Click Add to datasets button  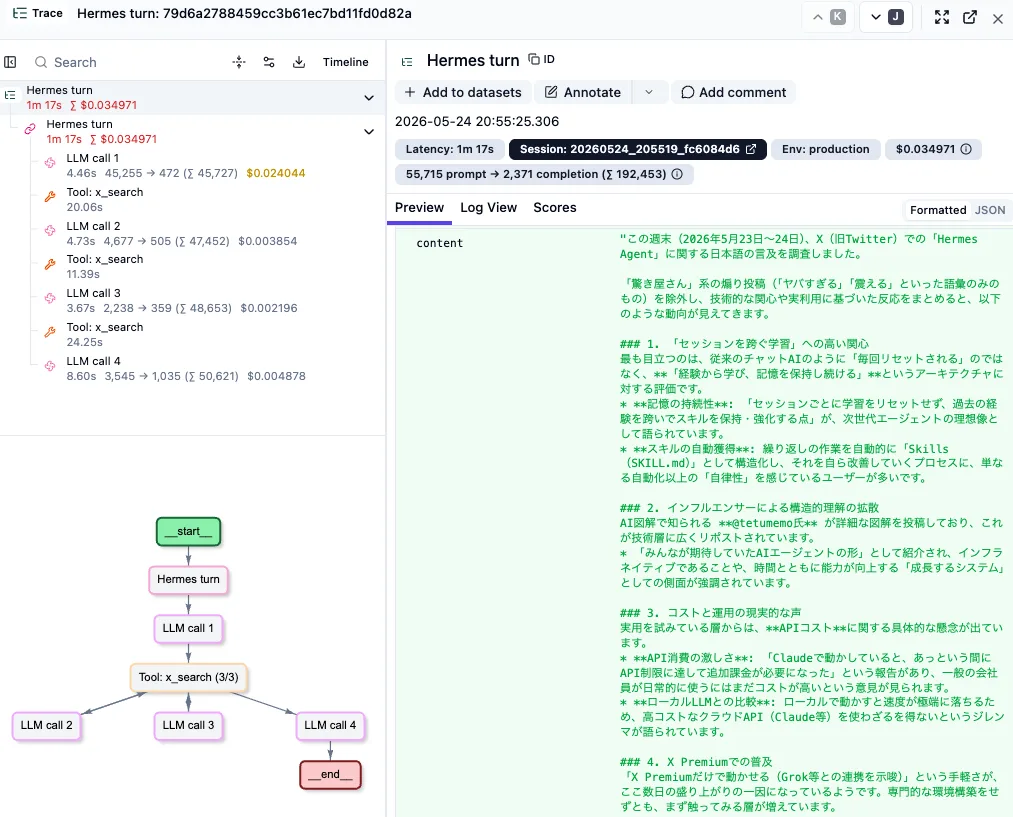coord(463,92)
